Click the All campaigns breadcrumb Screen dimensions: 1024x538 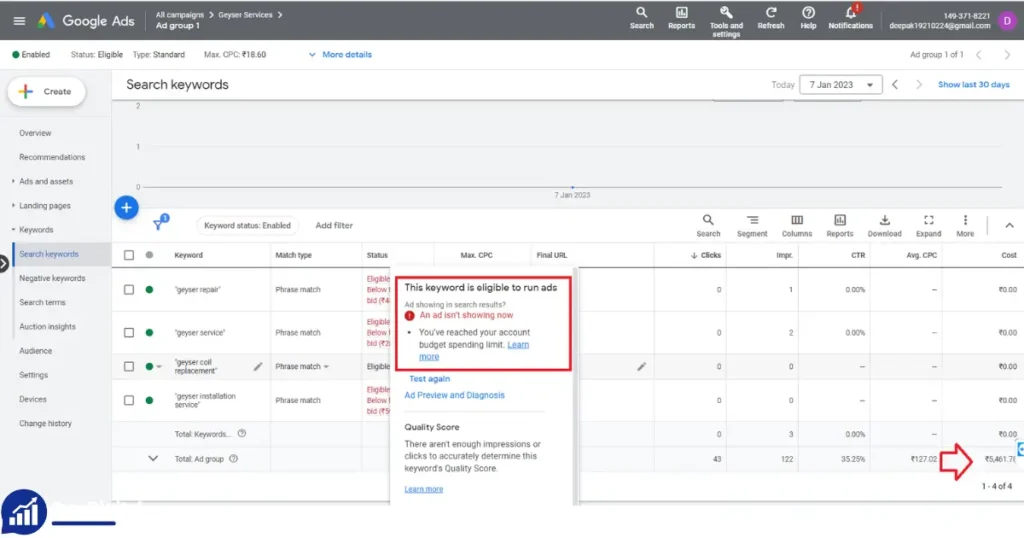(x=180, y=14)
